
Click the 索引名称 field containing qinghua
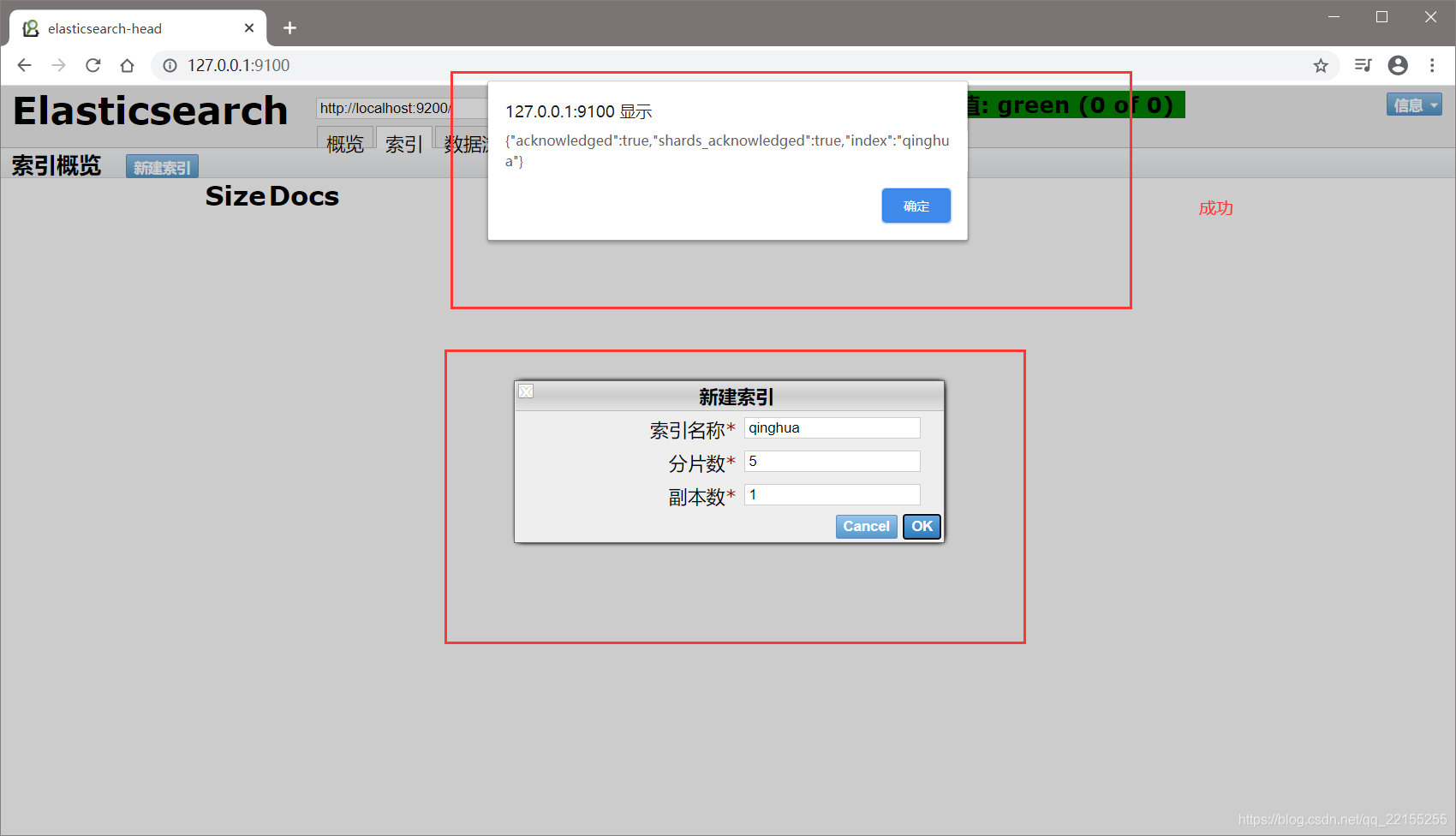[x=832, y=427]
